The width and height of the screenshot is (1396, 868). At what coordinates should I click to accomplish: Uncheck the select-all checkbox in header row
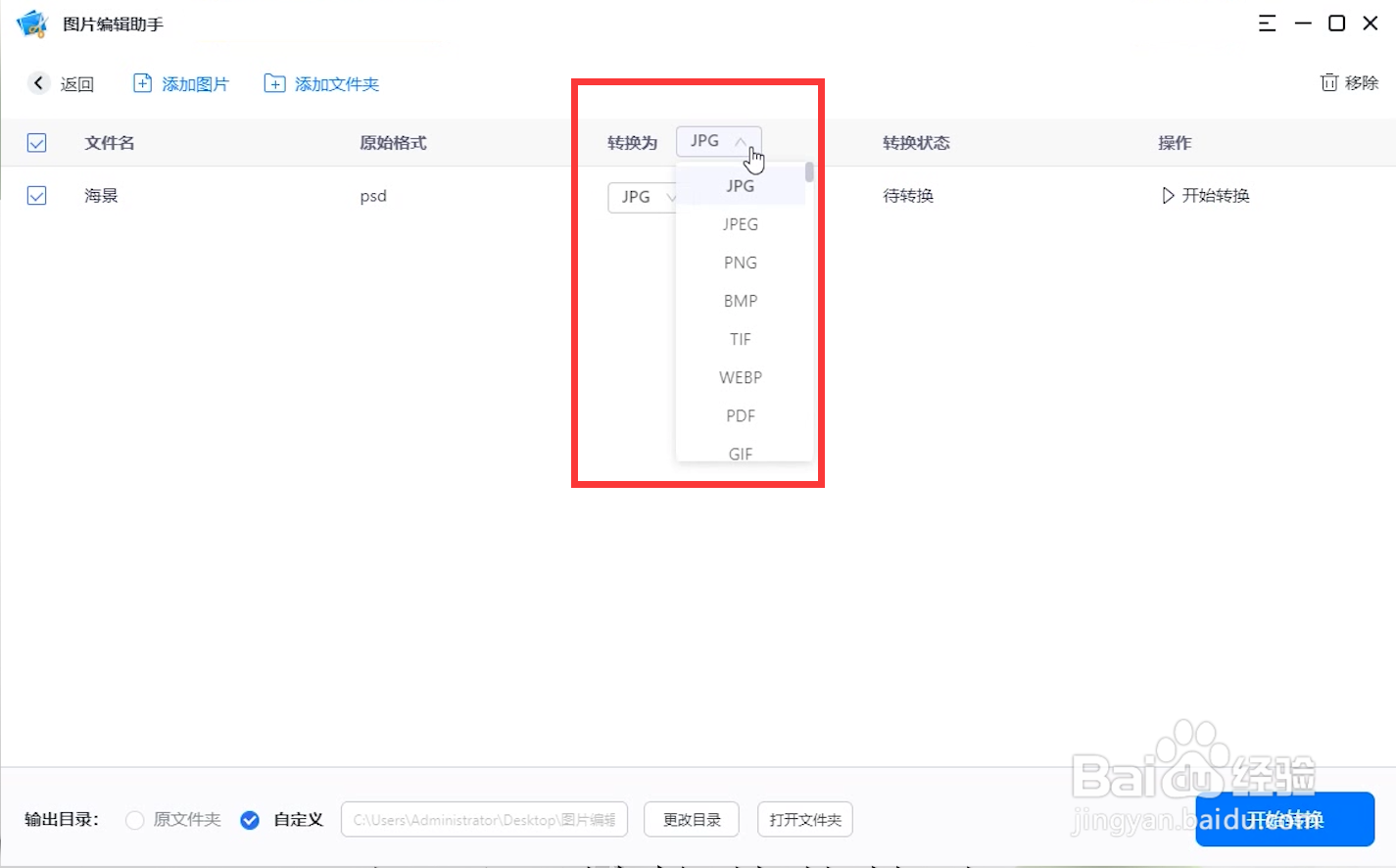click(36, 142)
